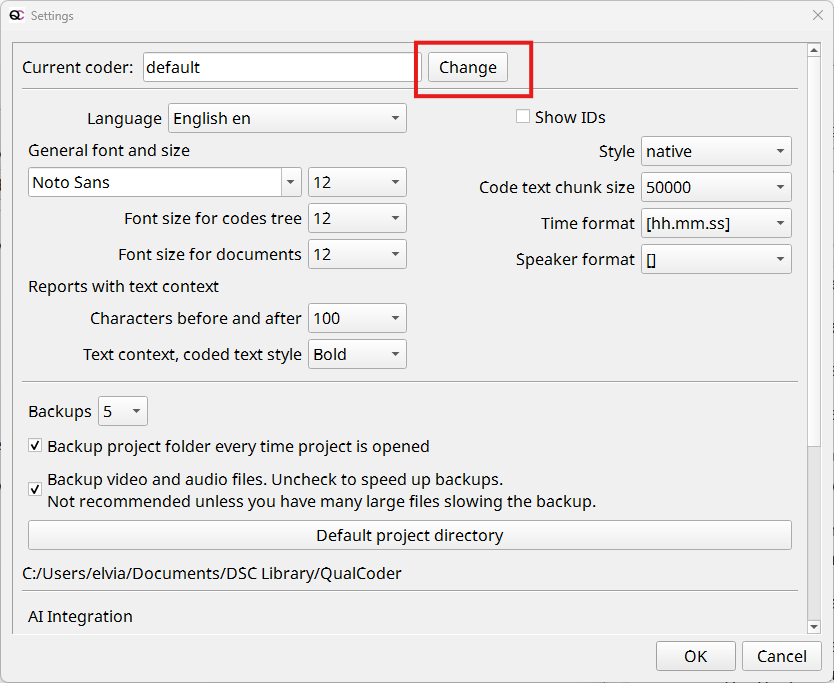
Task: Click the Change coder button
Action: coord(467,67)
